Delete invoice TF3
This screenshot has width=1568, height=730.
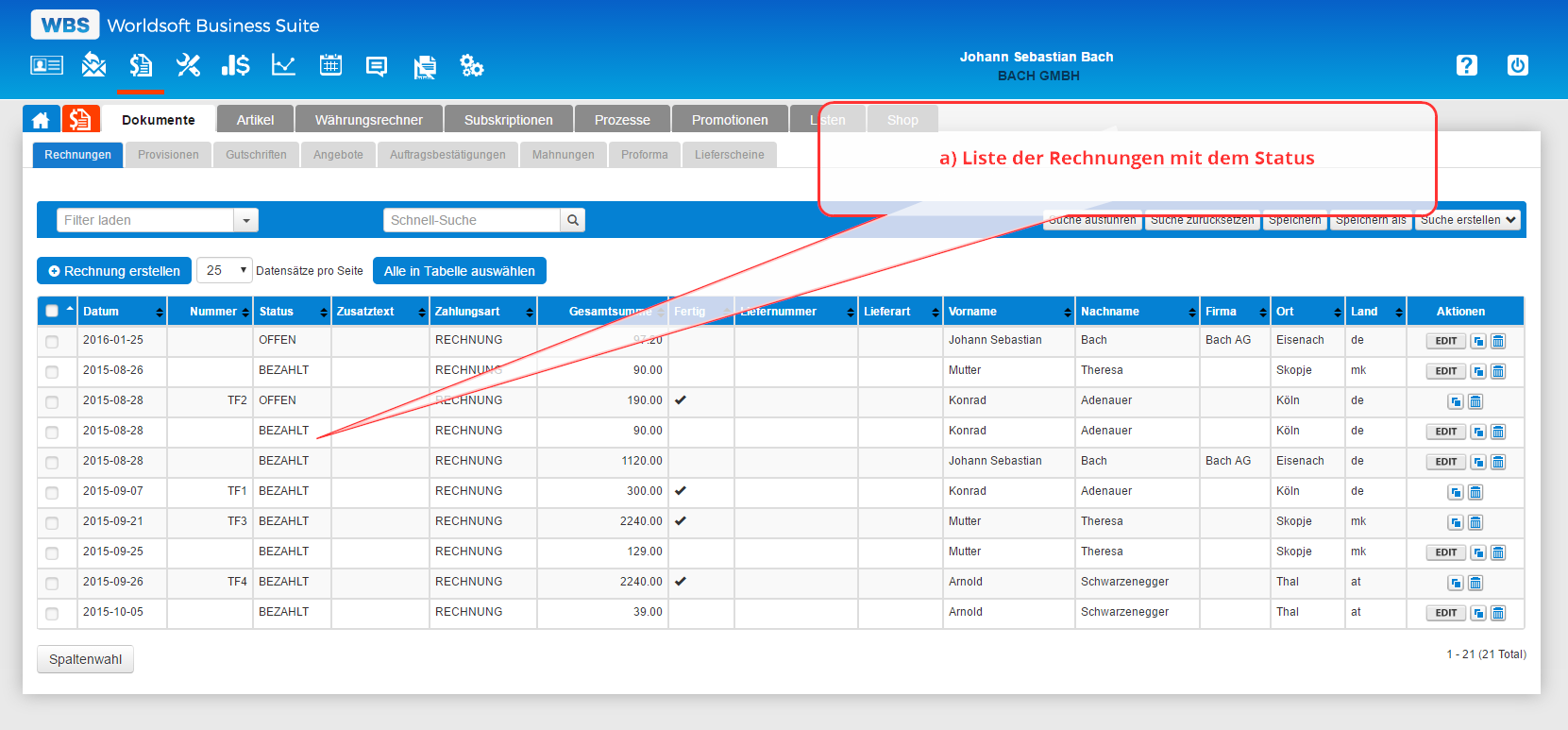[x=1475, y=522]
